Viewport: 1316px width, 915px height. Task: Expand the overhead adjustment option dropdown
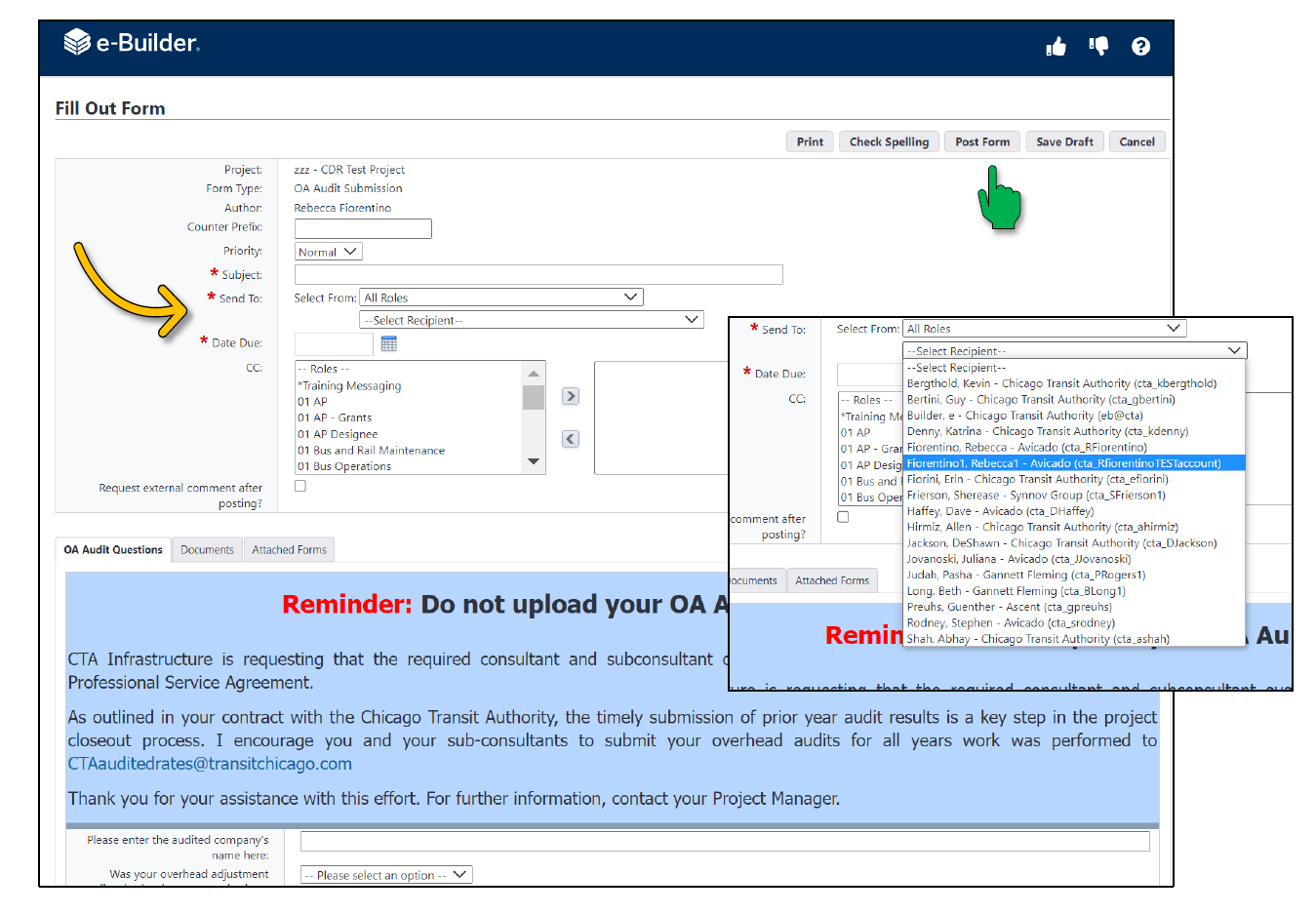click(x=386, y=875)
